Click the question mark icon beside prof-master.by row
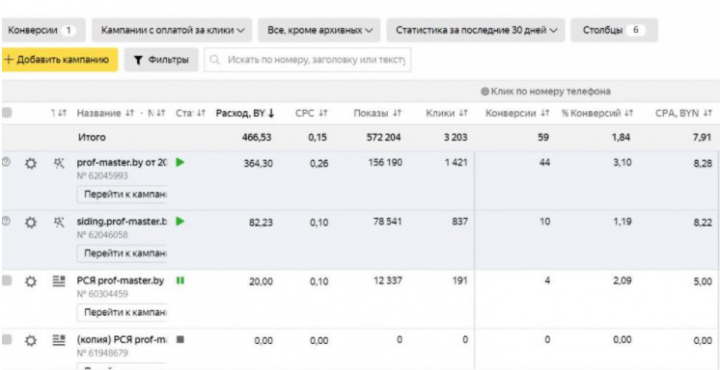The height and width of the screenshot is (370, 720). (6, 162)
